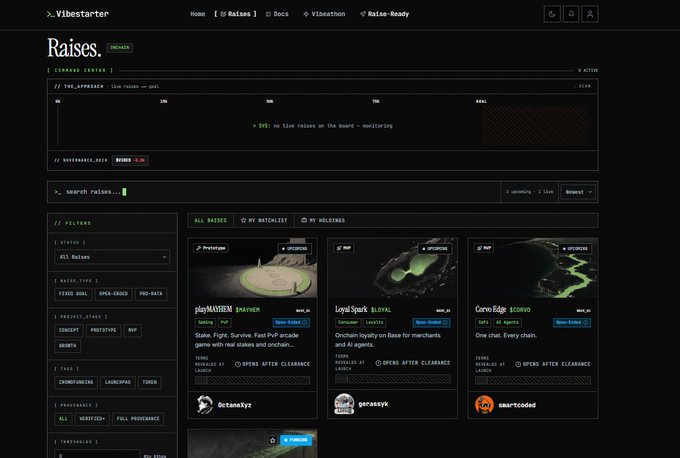Screen dimensions: 680x458
Task: Open the Corvo Edge project title
Action: [490, 309]
